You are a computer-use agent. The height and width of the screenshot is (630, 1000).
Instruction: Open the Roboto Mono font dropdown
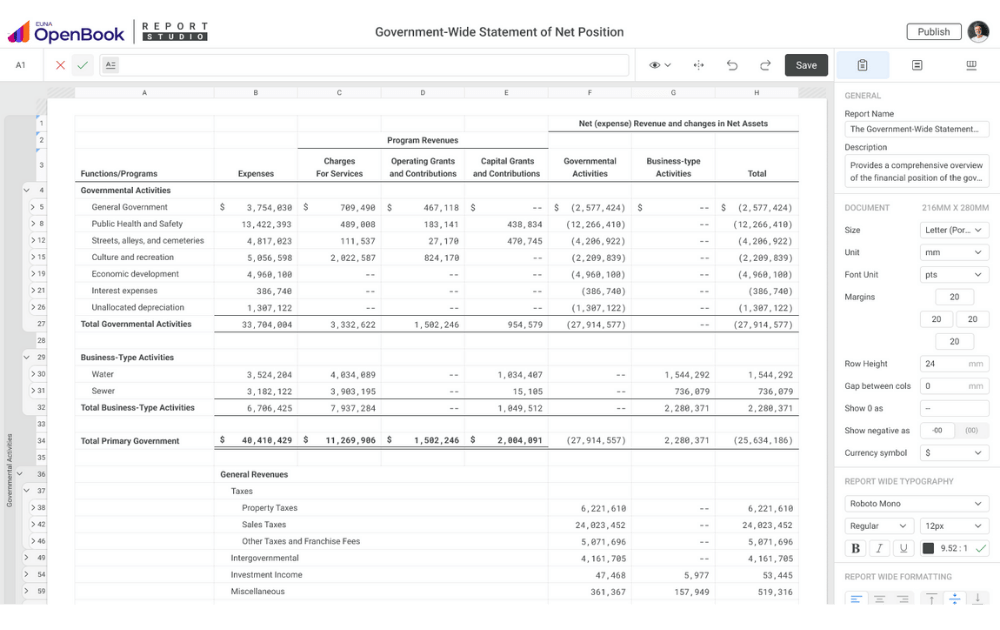tap(916, 504)
